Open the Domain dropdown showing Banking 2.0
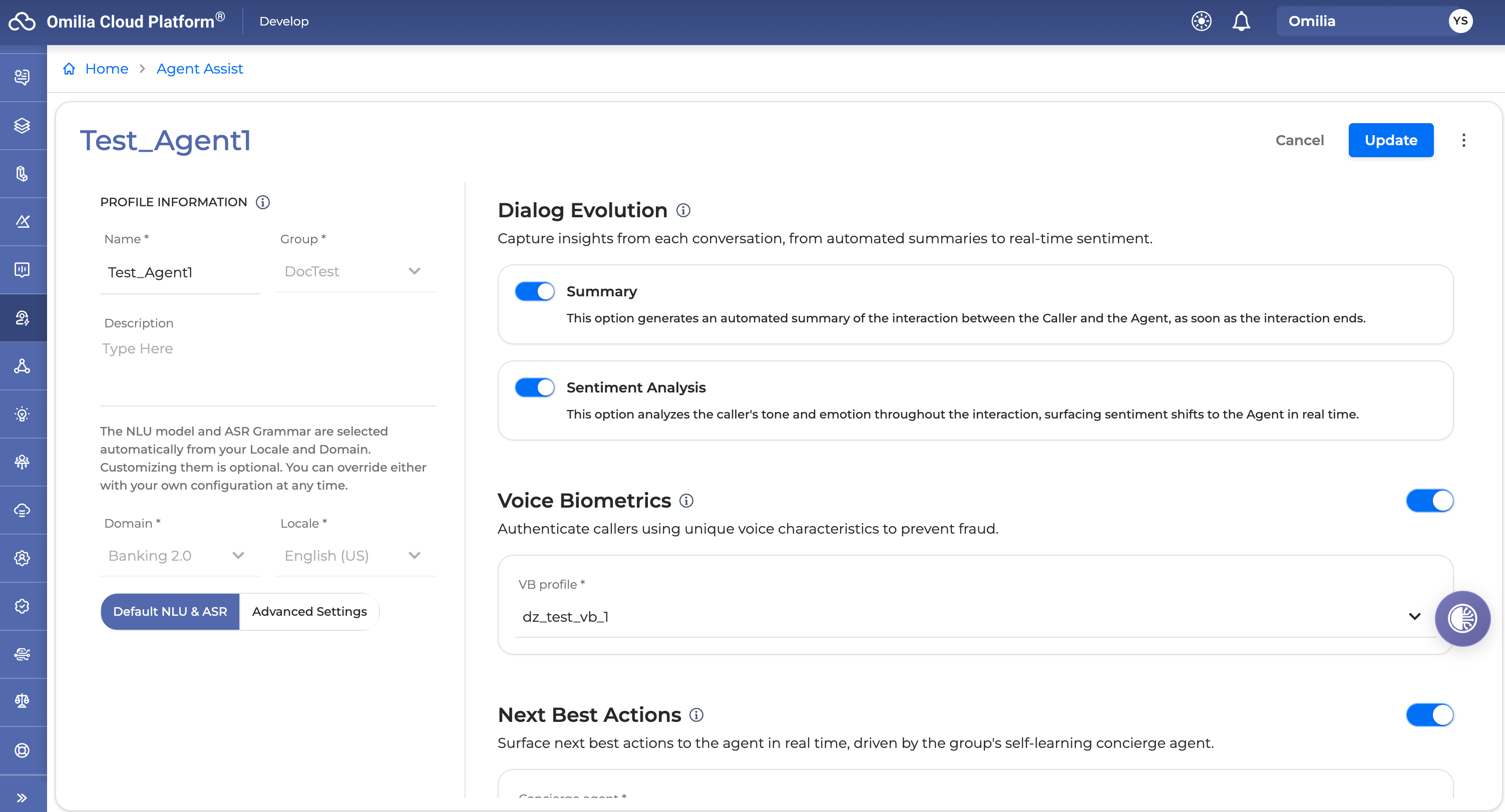The image size is (1505, 812). [180, 556]
